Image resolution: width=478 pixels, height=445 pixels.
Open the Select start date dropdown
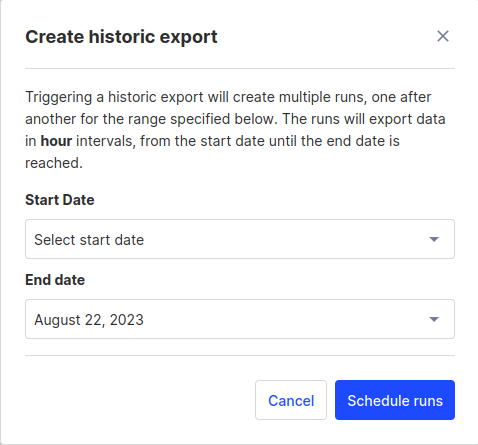pos(240,239)
